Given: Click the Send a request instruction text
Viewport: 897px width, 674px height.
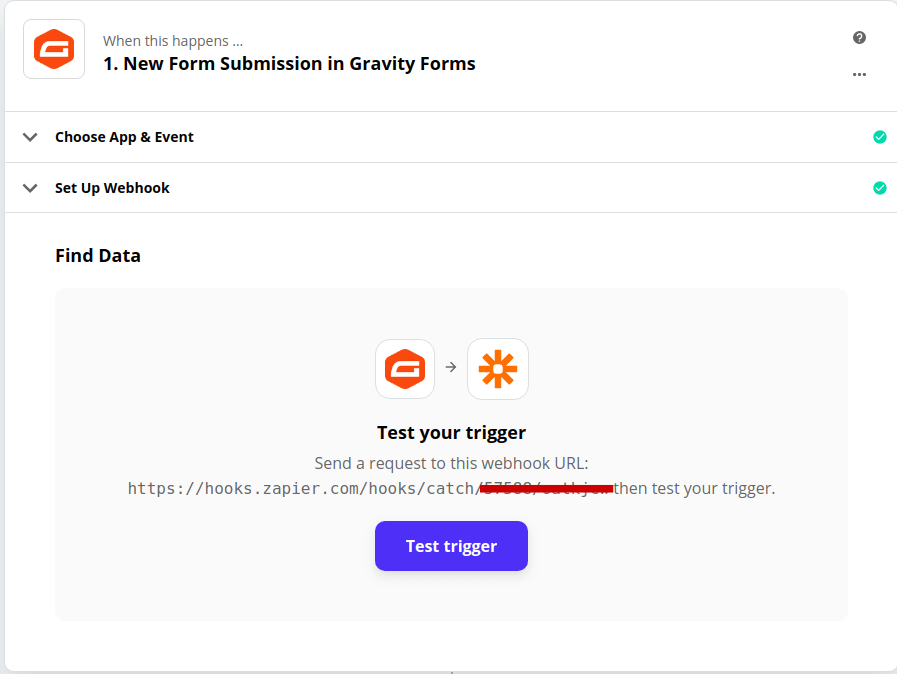Looking at the screenshot, I should coord(451,463).
